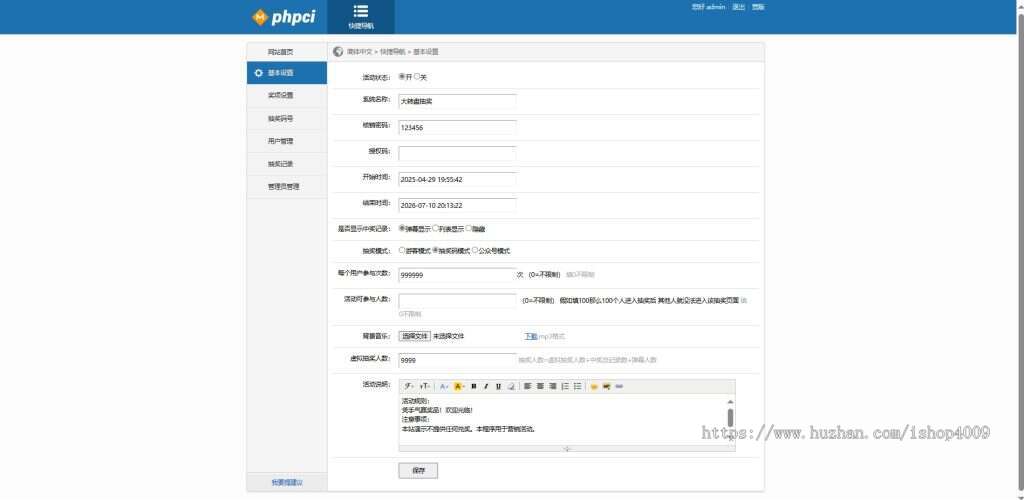
Task: Open the font family dropdown in editor
Action: tap(409, 386)
